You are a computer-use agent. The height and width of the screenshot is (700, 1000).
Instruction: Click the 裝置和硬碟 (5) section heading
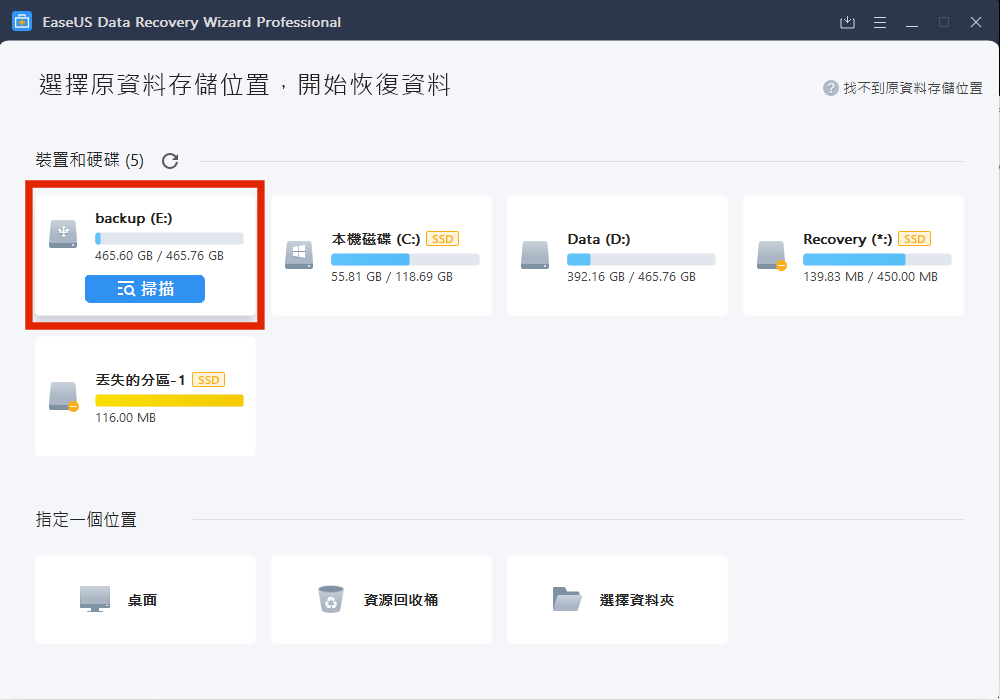(90, 160)
